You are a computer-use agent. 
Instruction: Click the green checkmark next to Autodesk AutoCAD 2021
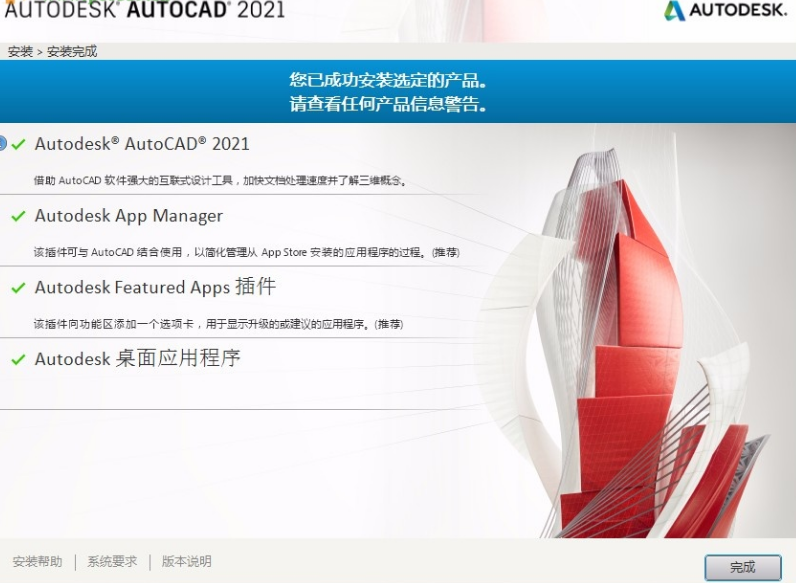(x=18, y=144)
